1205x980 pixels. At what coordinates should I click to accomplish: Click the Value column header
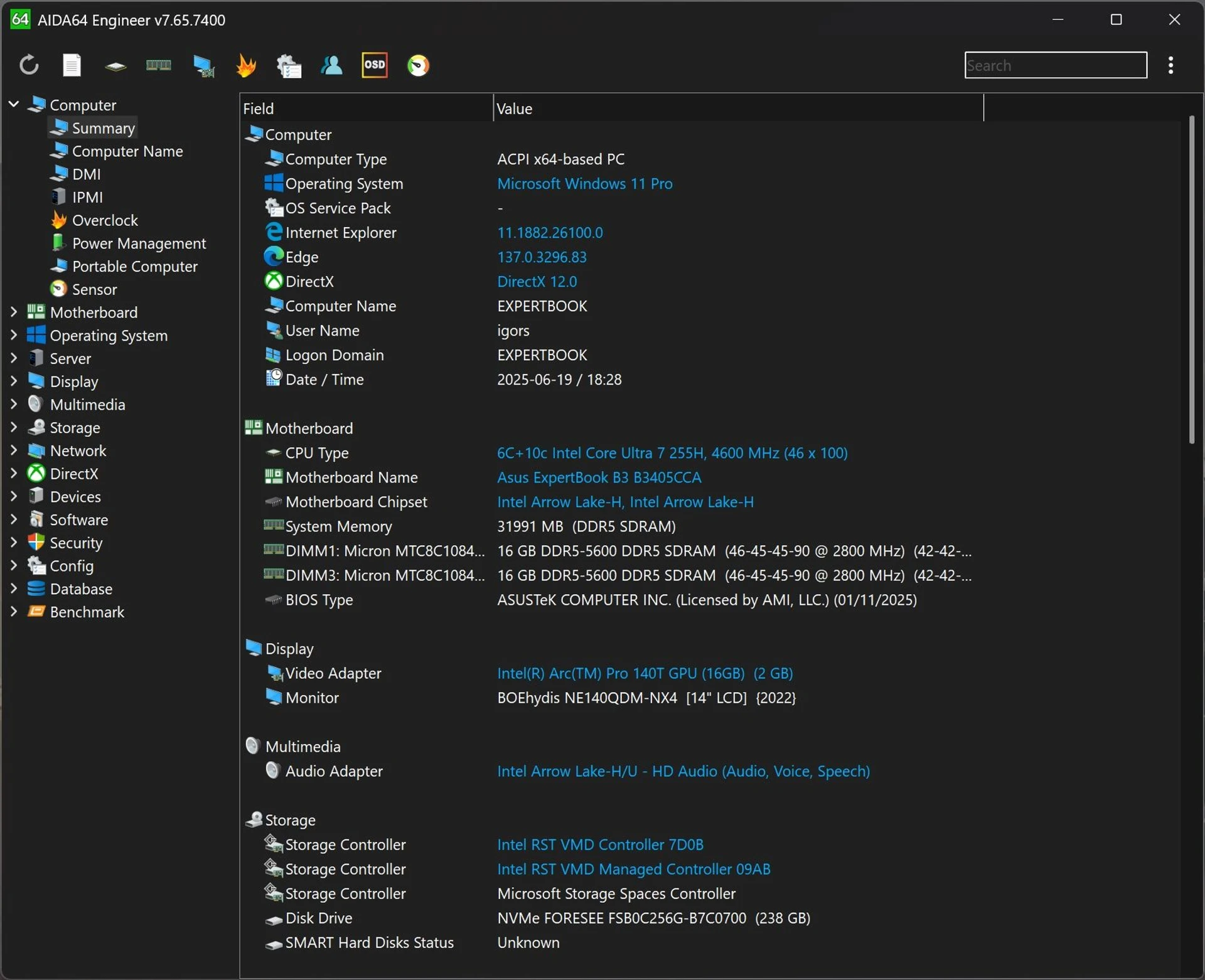(x=738, y=108)
